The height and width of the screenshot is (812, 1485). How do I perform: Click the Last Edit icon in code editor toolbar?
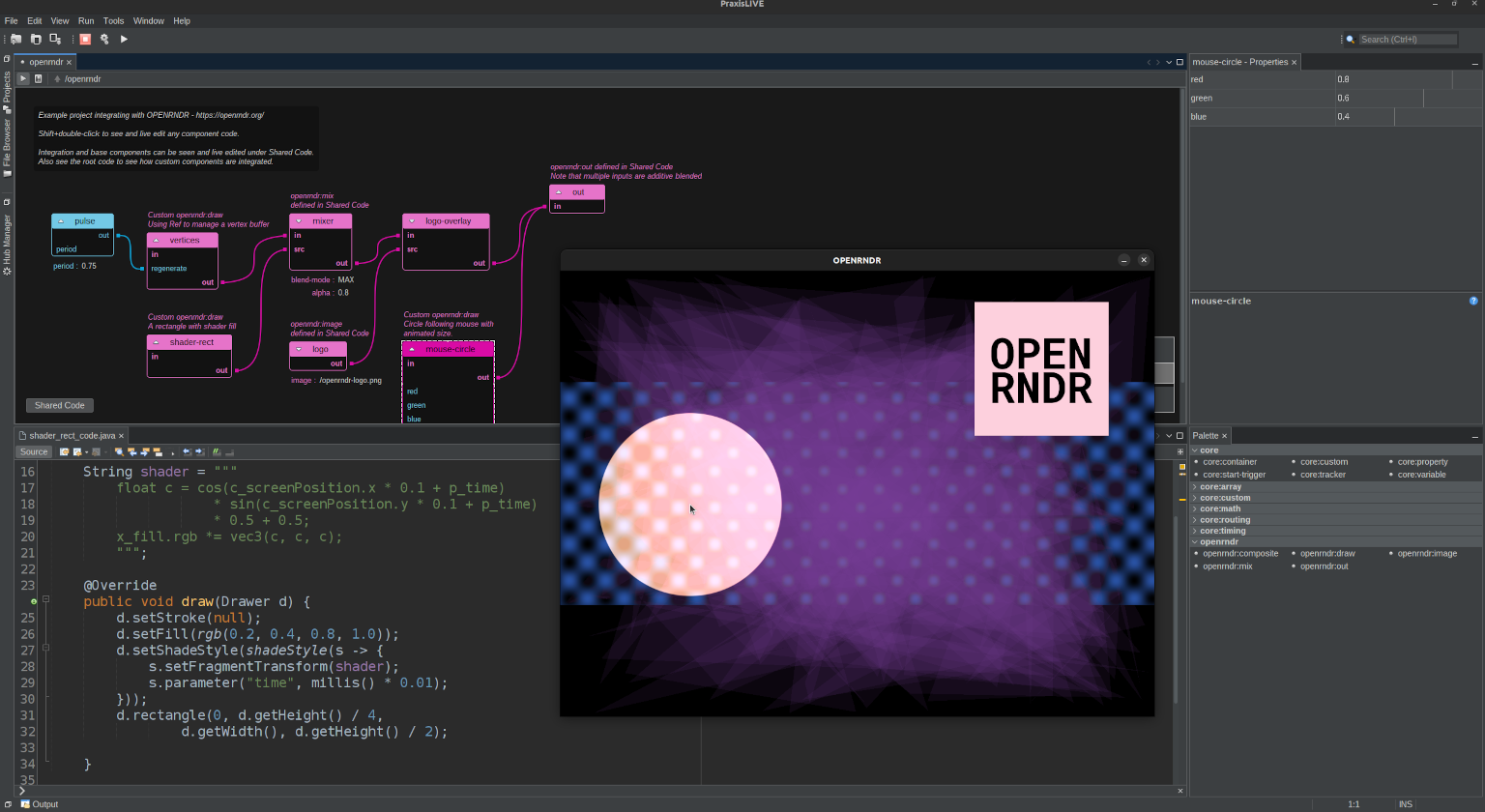click(x=65, y=451)
